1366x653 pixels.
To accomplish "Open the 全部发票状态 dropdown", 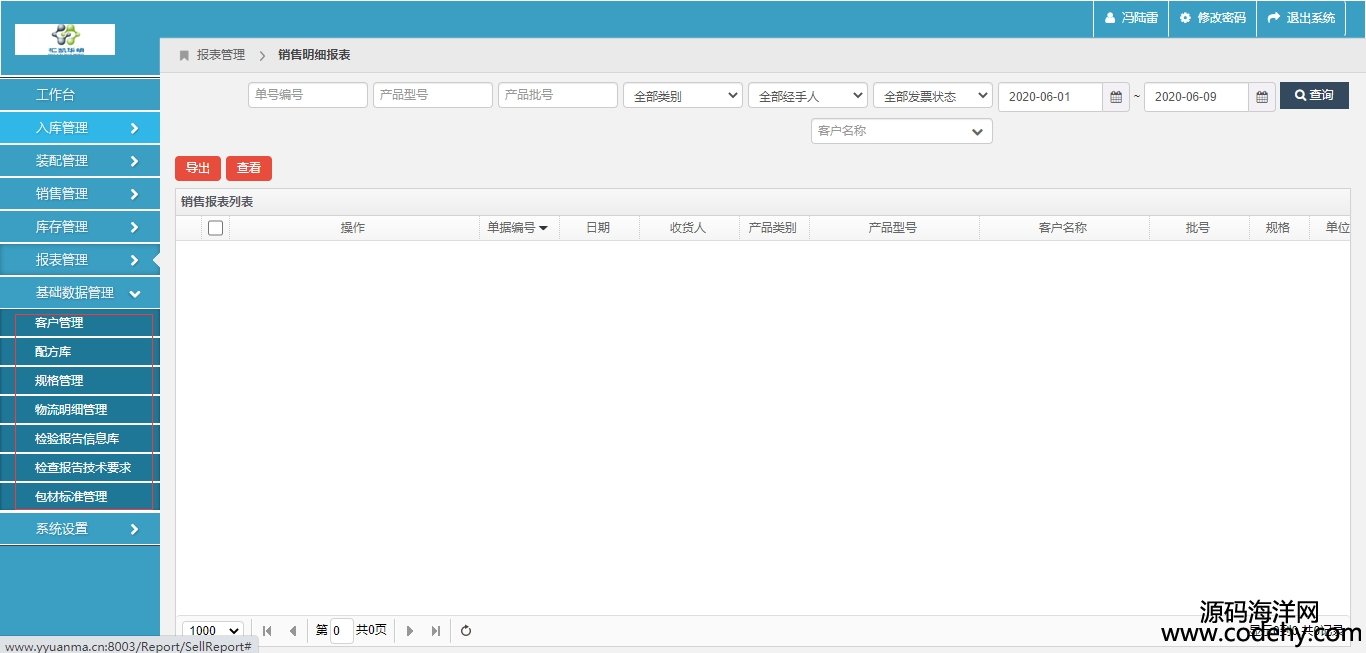I will click(x=933, y=96).
